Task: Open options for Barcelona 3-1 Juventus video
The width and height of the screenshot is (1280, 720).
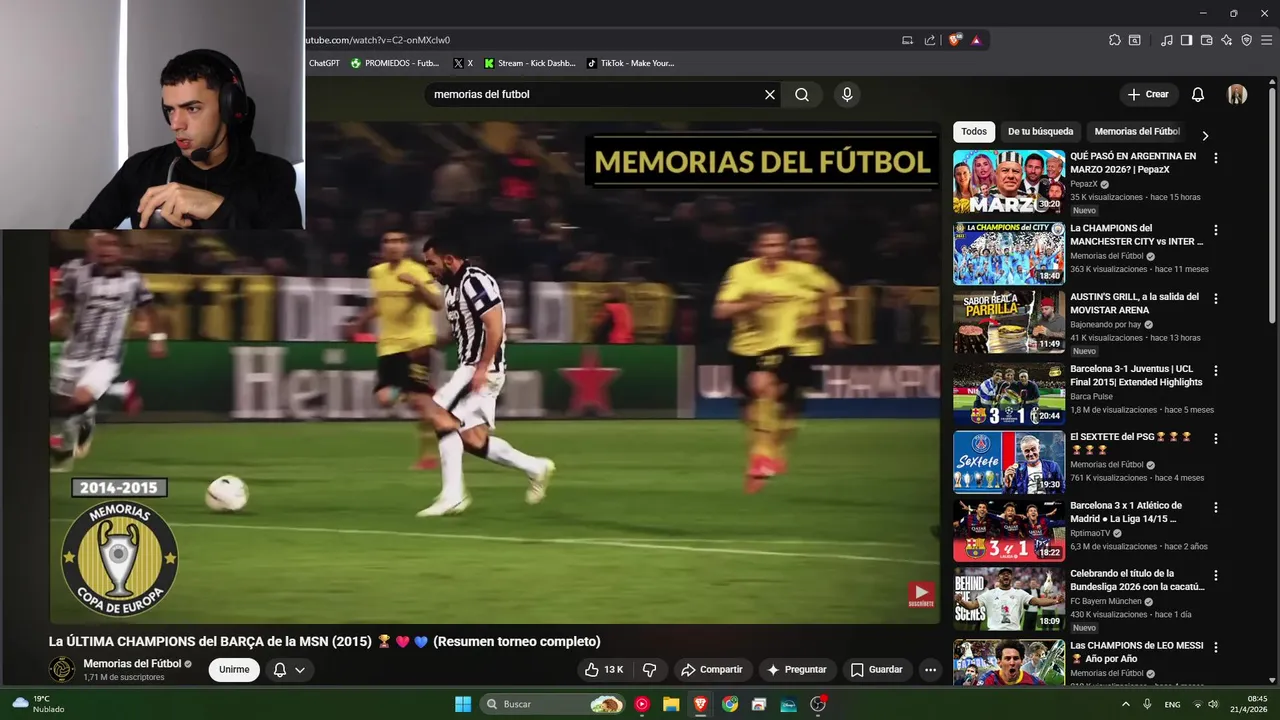Action: 1216,370
